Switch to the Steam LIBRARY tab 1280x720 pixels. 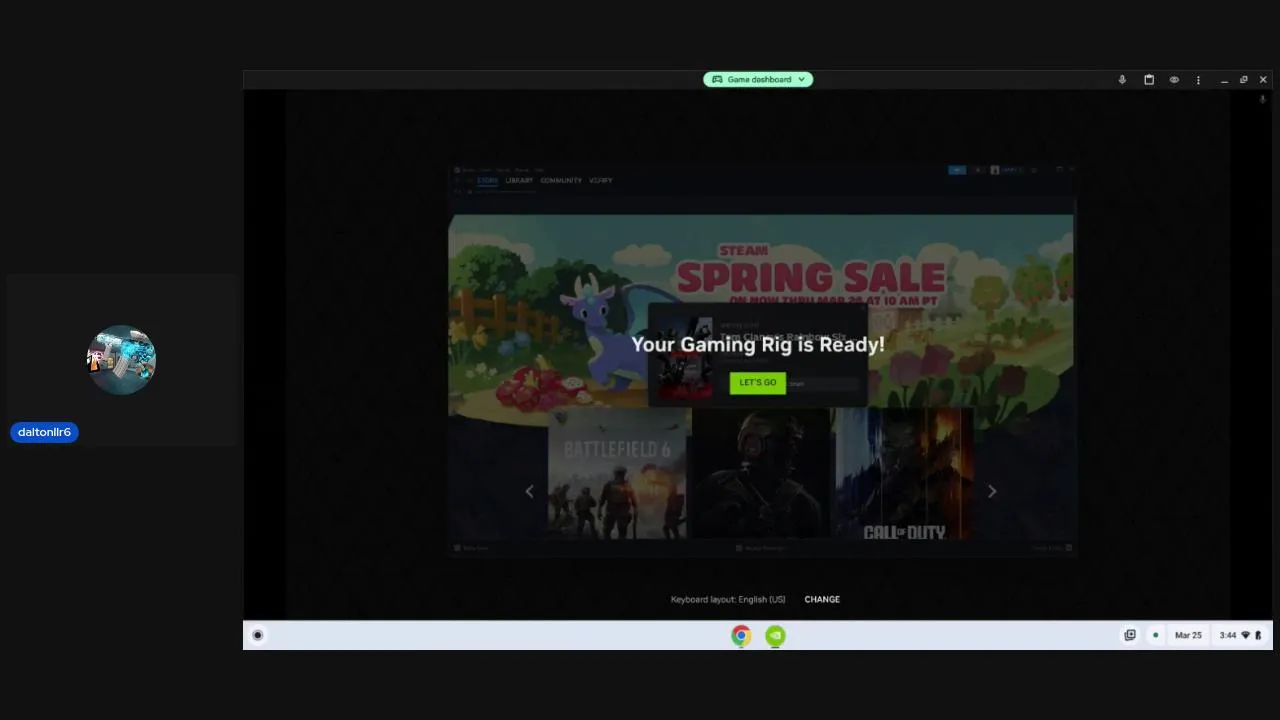click(519, 181)
